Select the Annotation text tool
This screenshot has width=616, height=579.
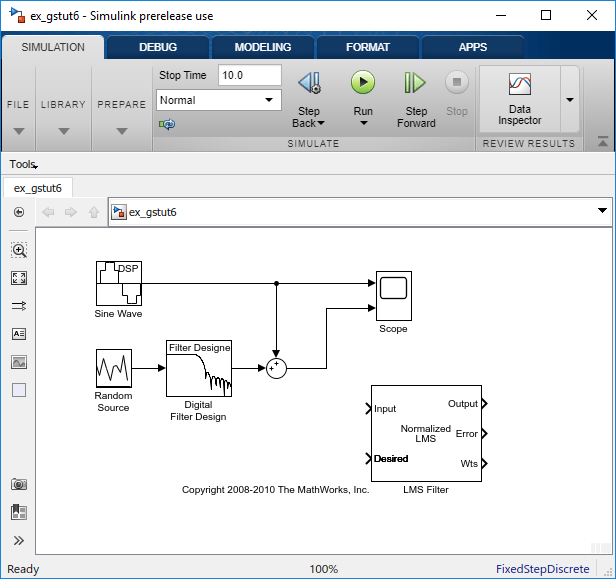(x=19, y=334)
